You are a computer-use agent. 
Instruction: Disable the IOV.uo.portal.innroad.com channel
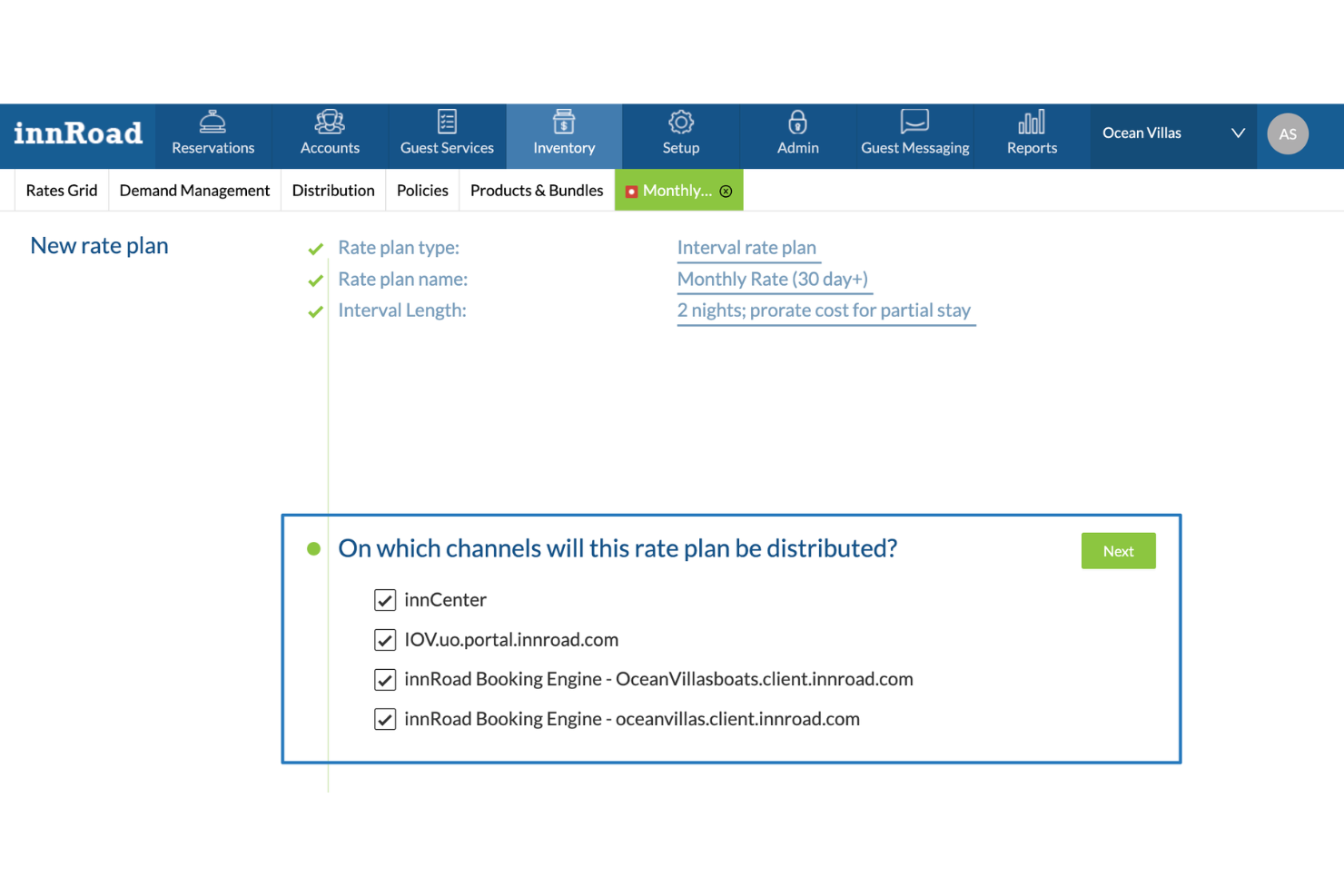[x=384, y=639]
